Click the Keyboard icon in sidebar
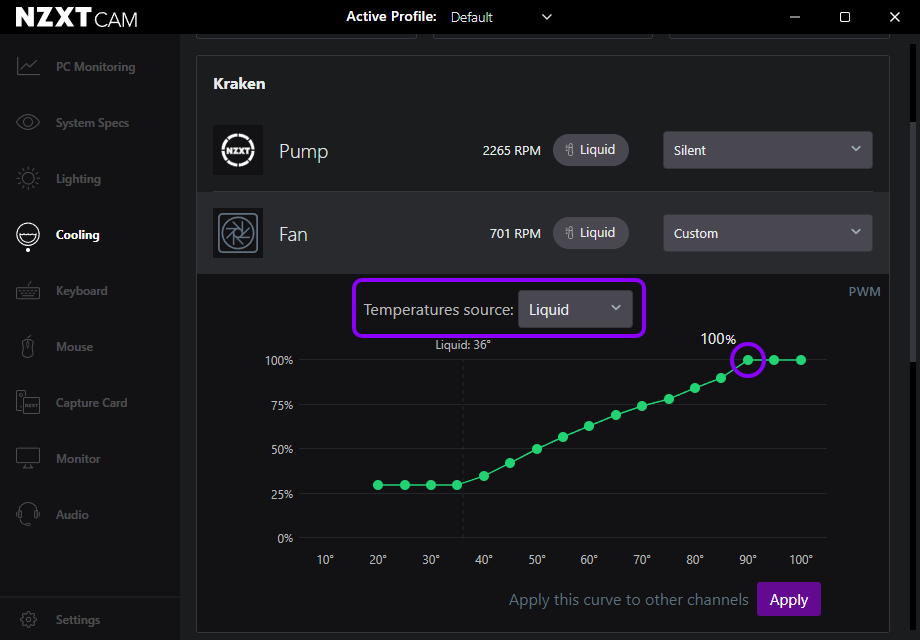Viewport: 920px width, 640px height. (28, 291)
